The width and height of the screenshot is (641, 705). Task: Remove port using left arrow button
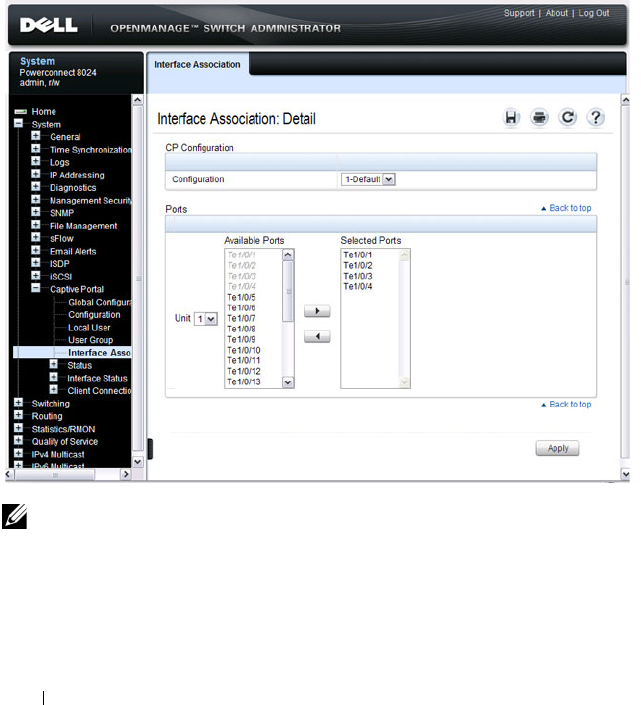(317, 336)
